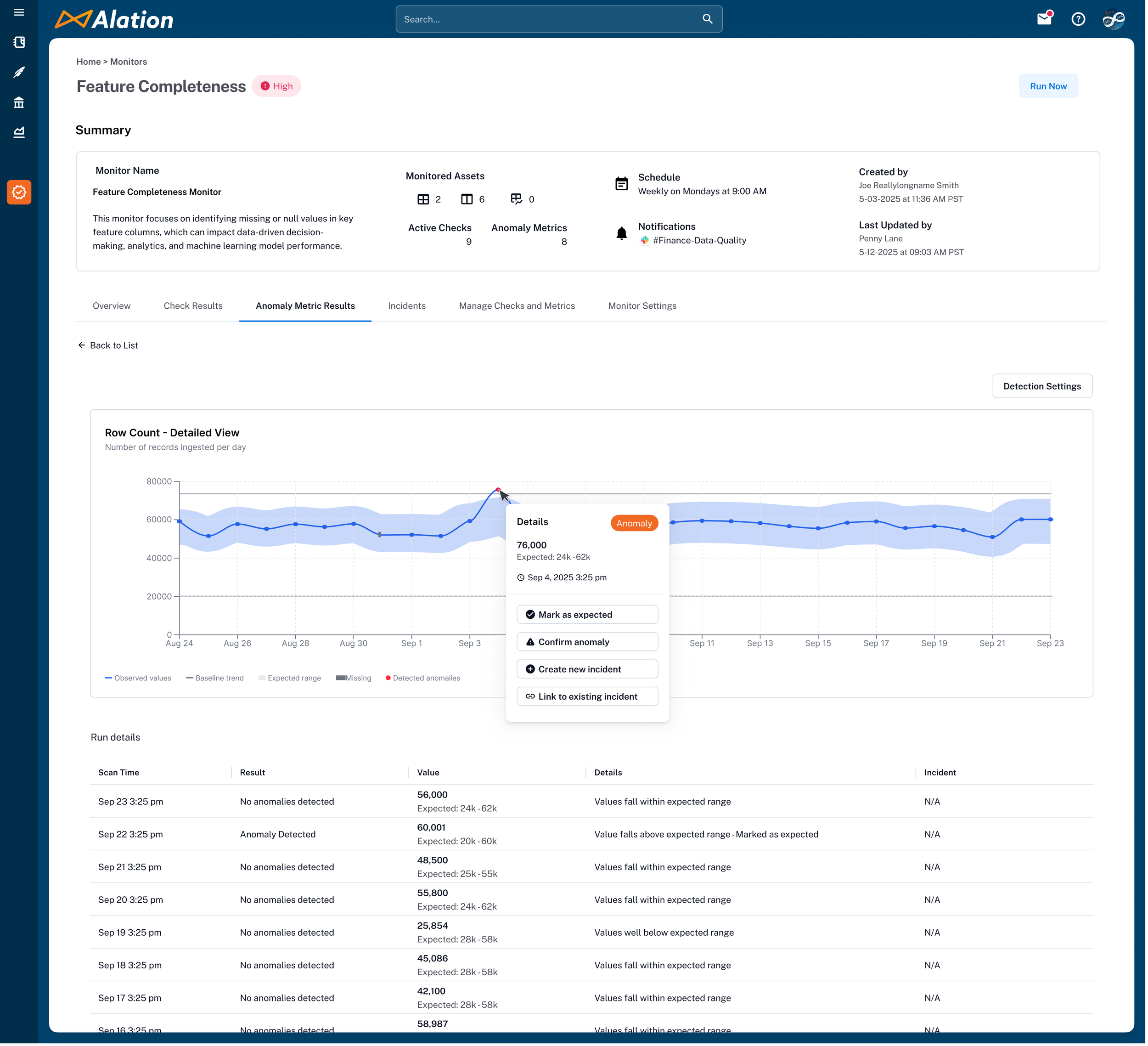Click the Sep 23 data point on chart
Viewport: 1148px width, 1046px height.
(1050, 520)
